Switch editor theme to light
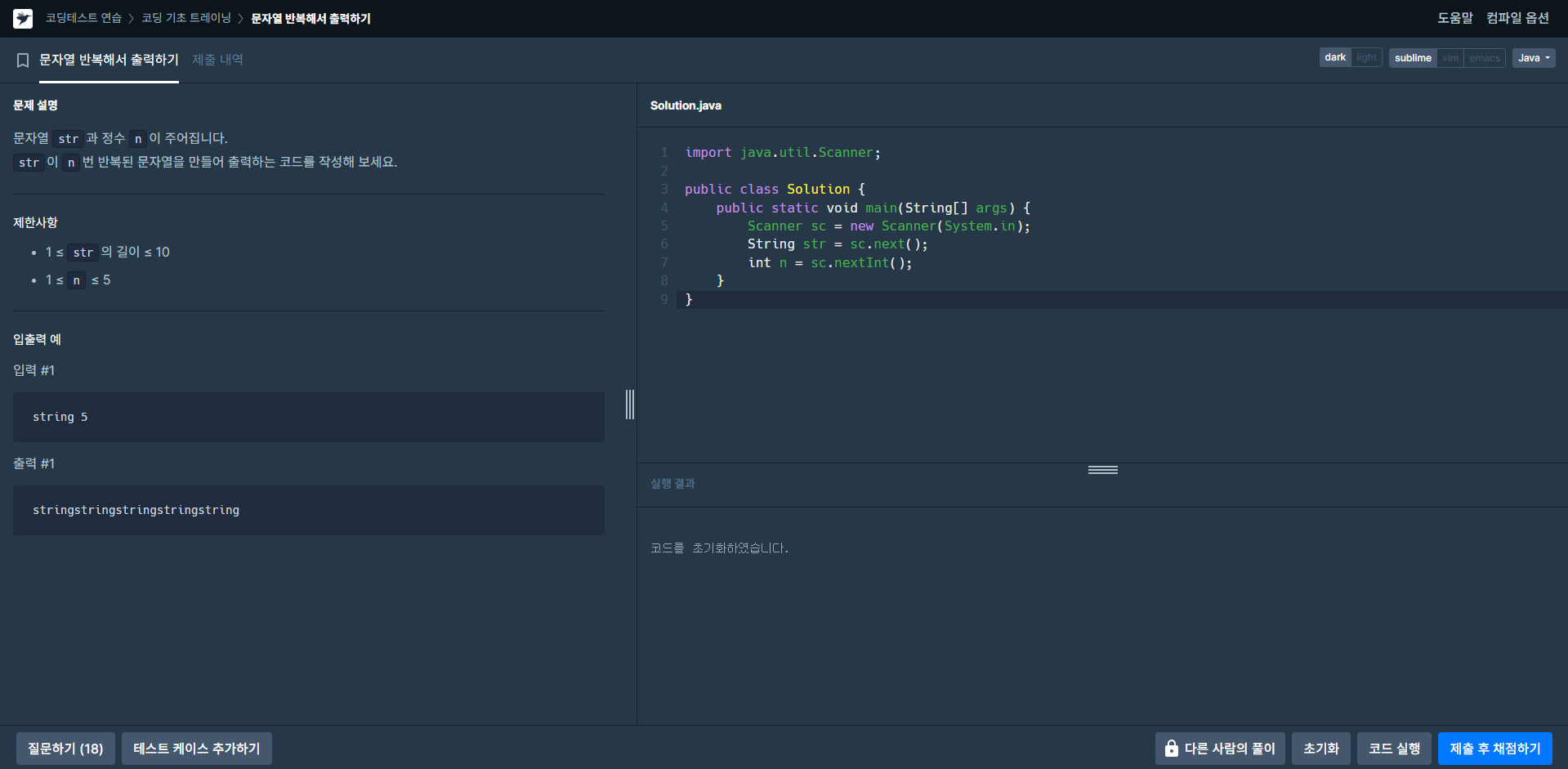The width and height of the screenshot is (1568, 769). click(1366, 57)
